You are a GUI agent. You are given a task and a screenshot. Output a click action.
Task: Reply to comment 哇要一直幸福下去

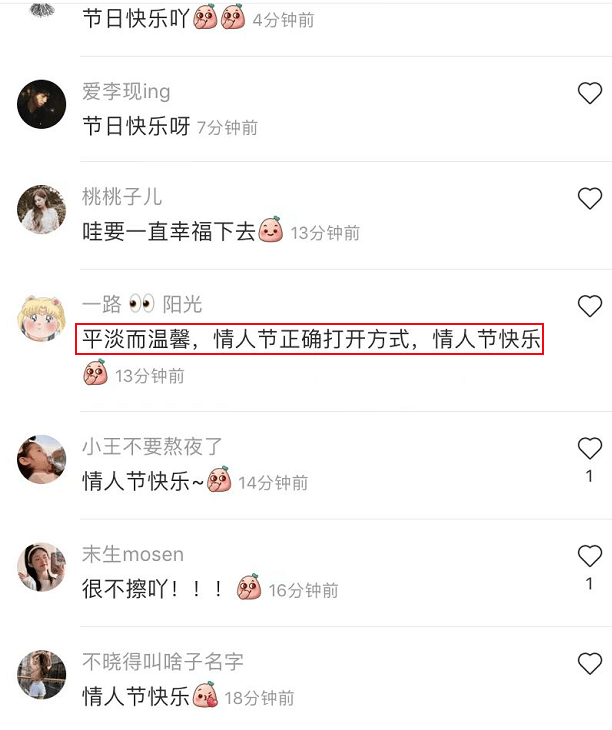[169, 231]
